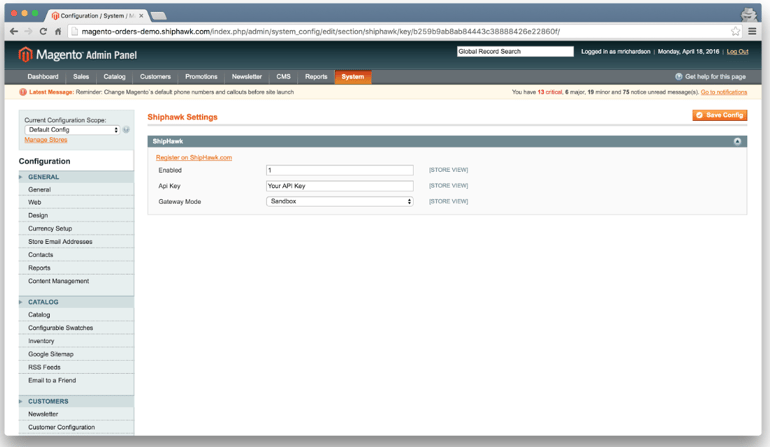
Task: Click the help icon beside scope selector
Action: click(x=126, y=130)
